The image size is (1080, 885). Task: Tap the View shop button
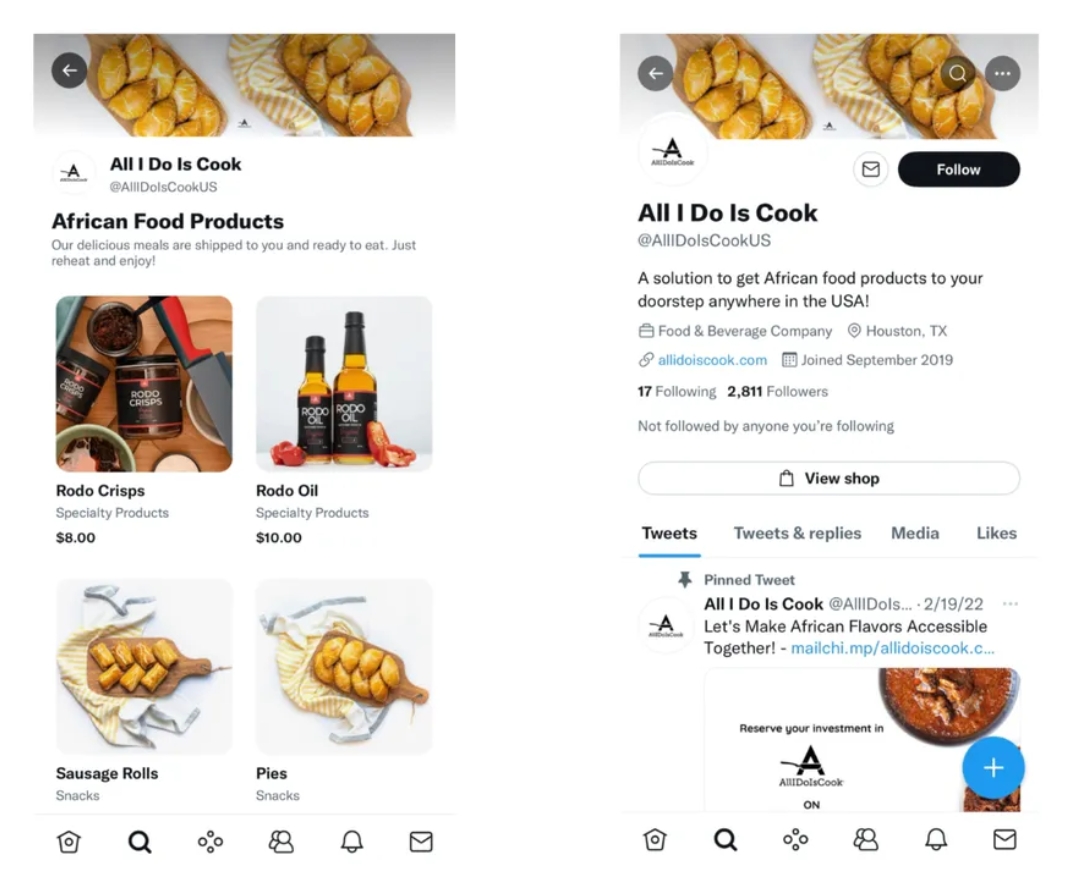[x=829, y=478]
